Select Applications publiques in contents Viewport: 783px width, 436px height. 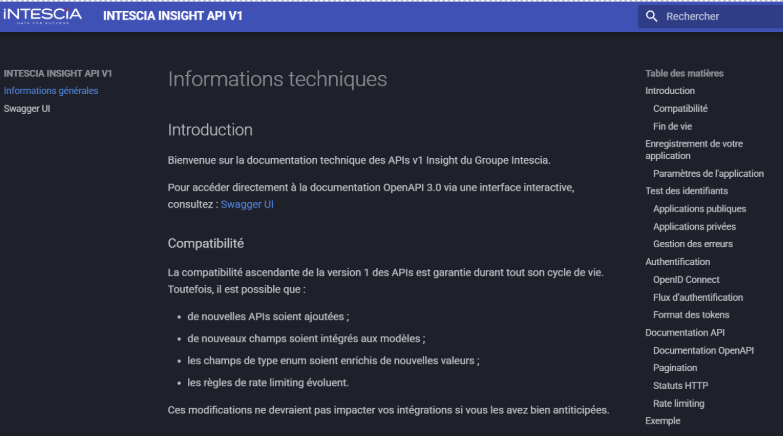[699, 209]
